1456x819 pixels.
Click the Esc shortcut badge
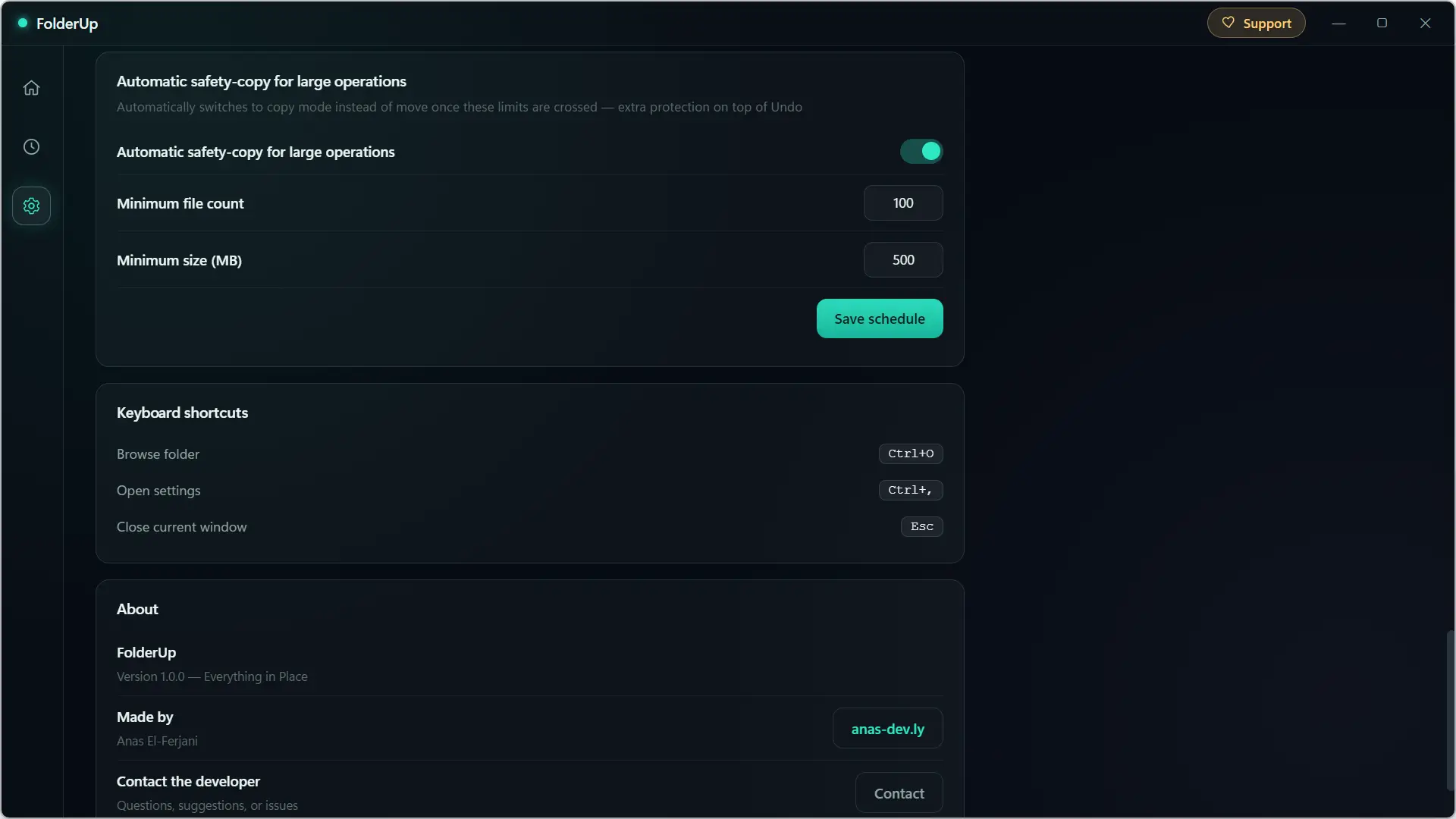(922, 526)
